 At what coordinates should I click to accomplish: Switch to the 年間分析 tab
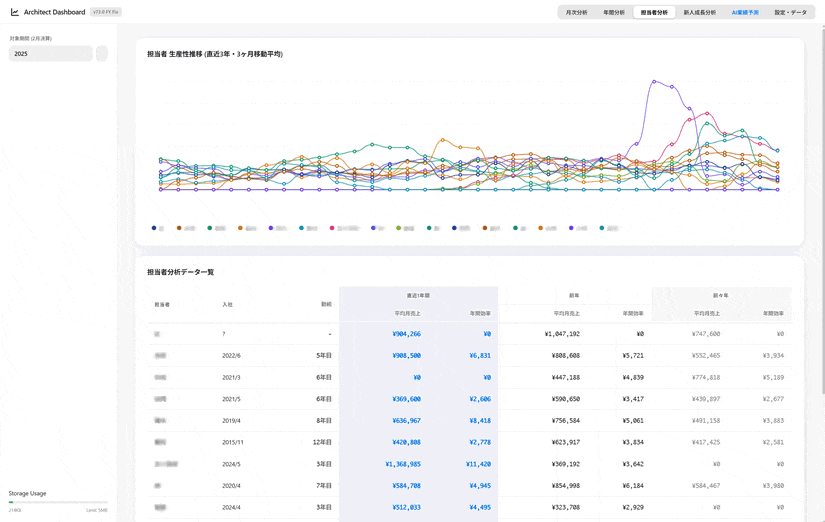(613, 12)
